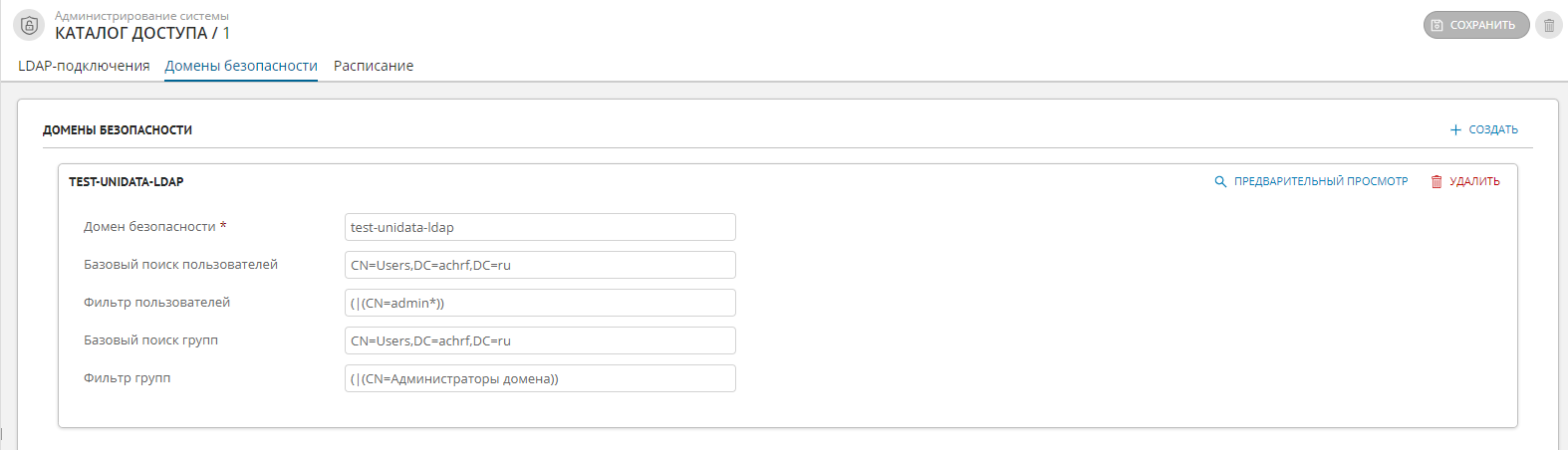Click the TEST-UNIDATA-LDAP card header
The image size is (1568, 450).
pyautogui.click(x=127, y=181)
